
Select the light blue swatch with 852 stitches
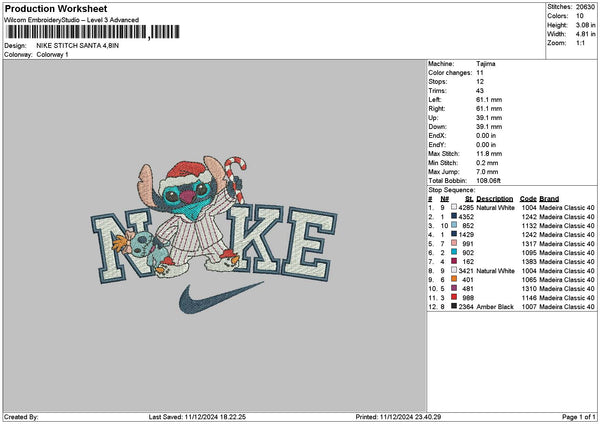tap(454, 225)
